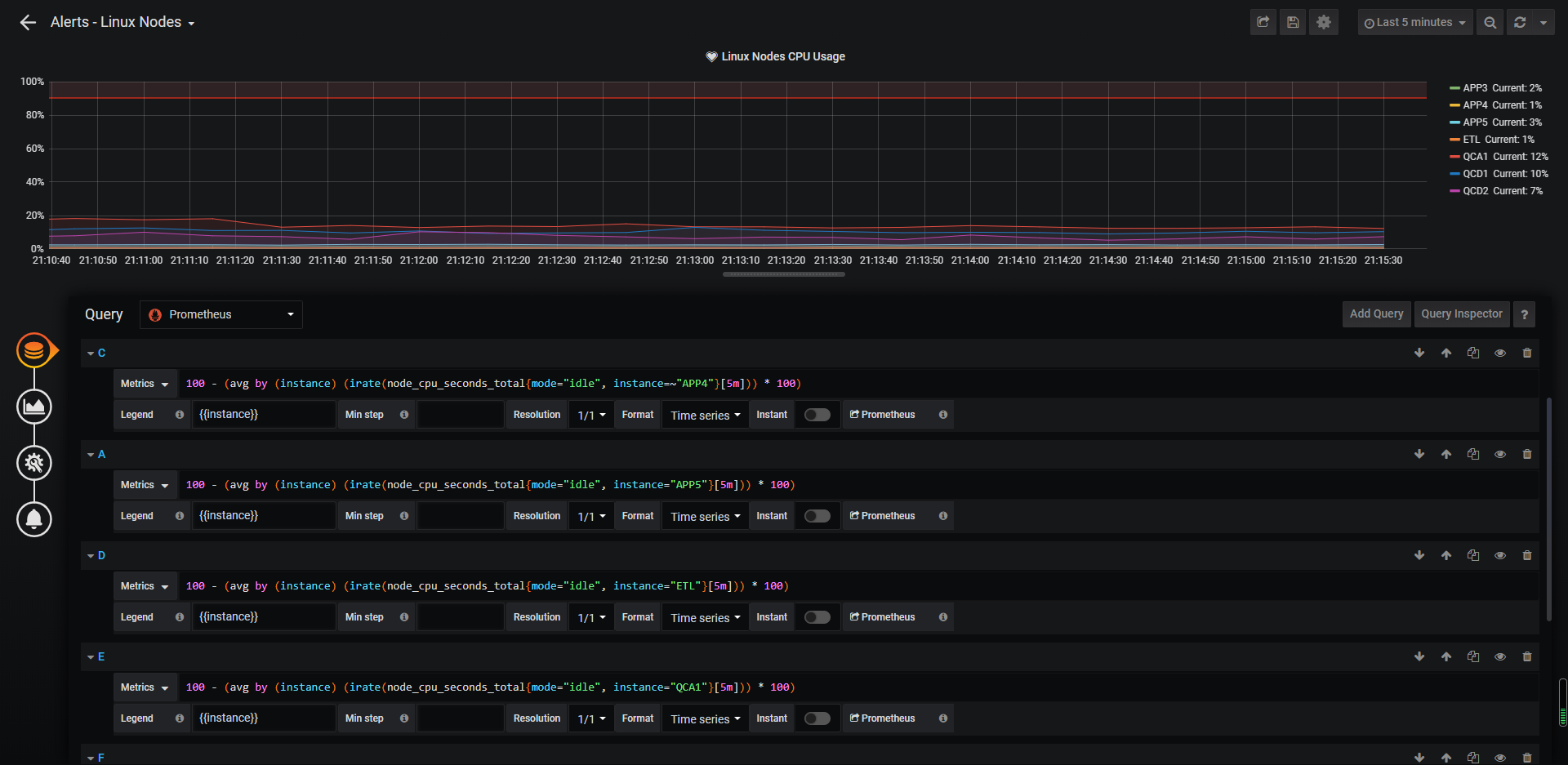Screen dimensions: 1568x765
Task: Remove query A with trash icon
Action: [1527, 454]
